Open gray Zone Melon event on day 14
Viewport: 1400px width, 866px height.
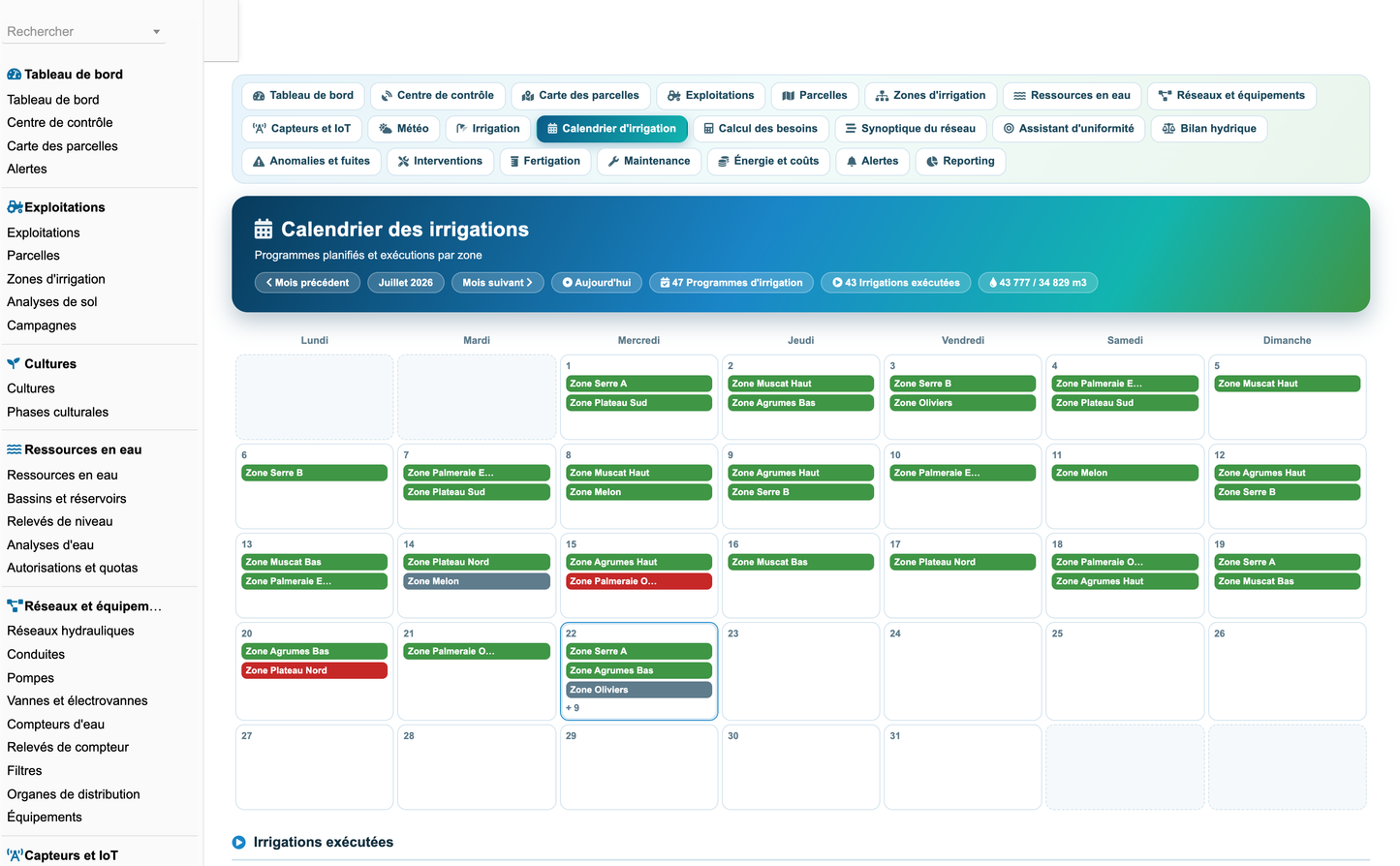[477, 581]
